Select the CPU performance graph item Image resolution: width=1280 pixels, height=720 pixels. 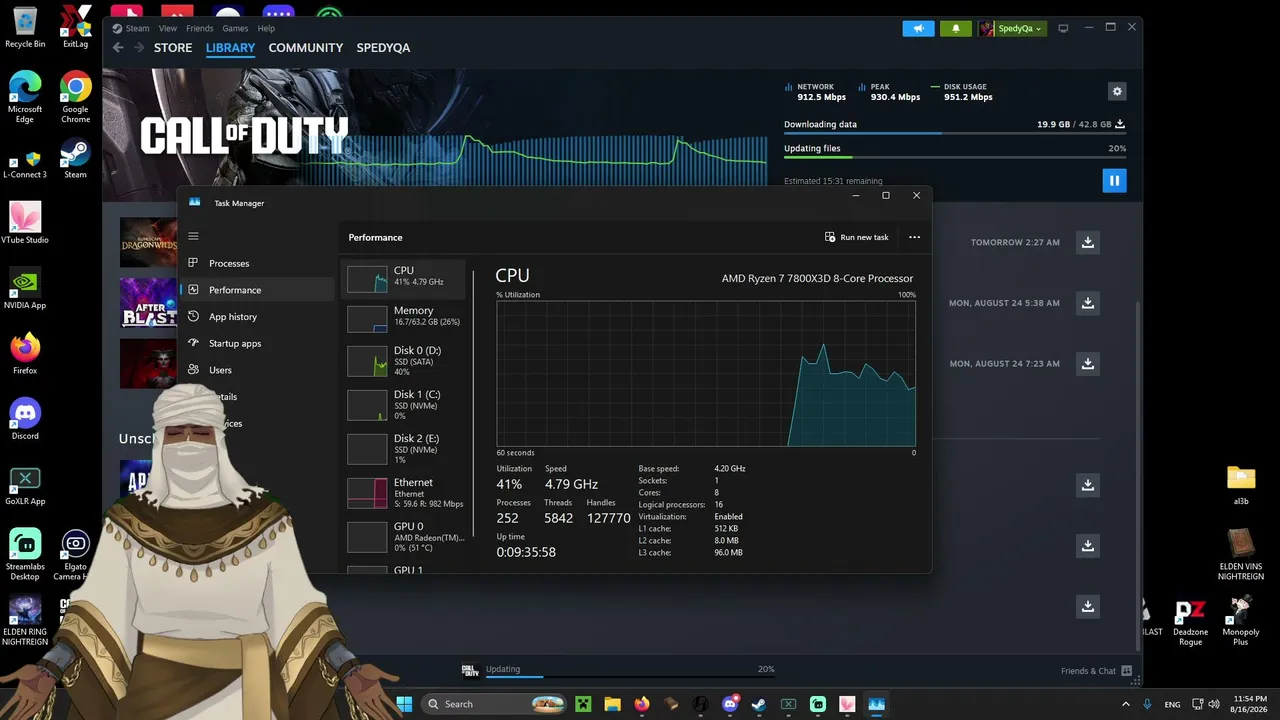click(x=405, y=278)
